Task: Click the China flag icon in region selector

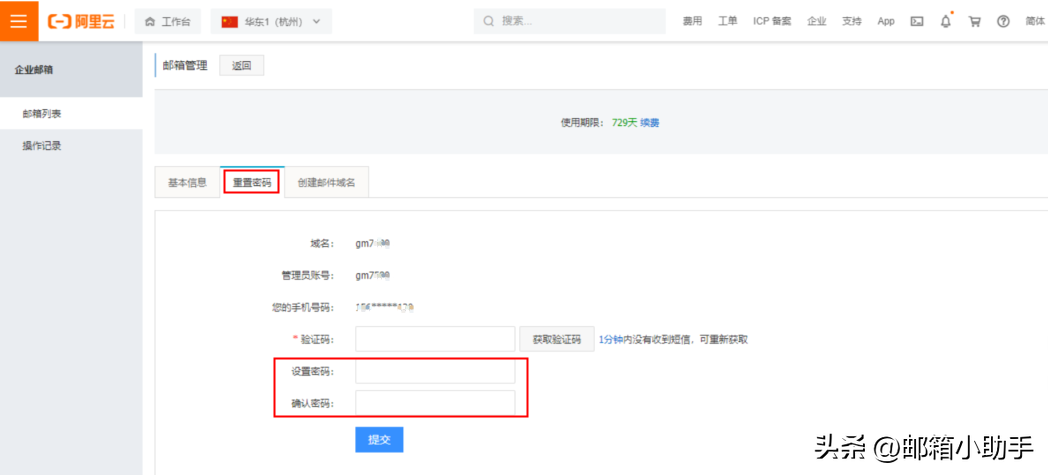Action: pos(230,21)
